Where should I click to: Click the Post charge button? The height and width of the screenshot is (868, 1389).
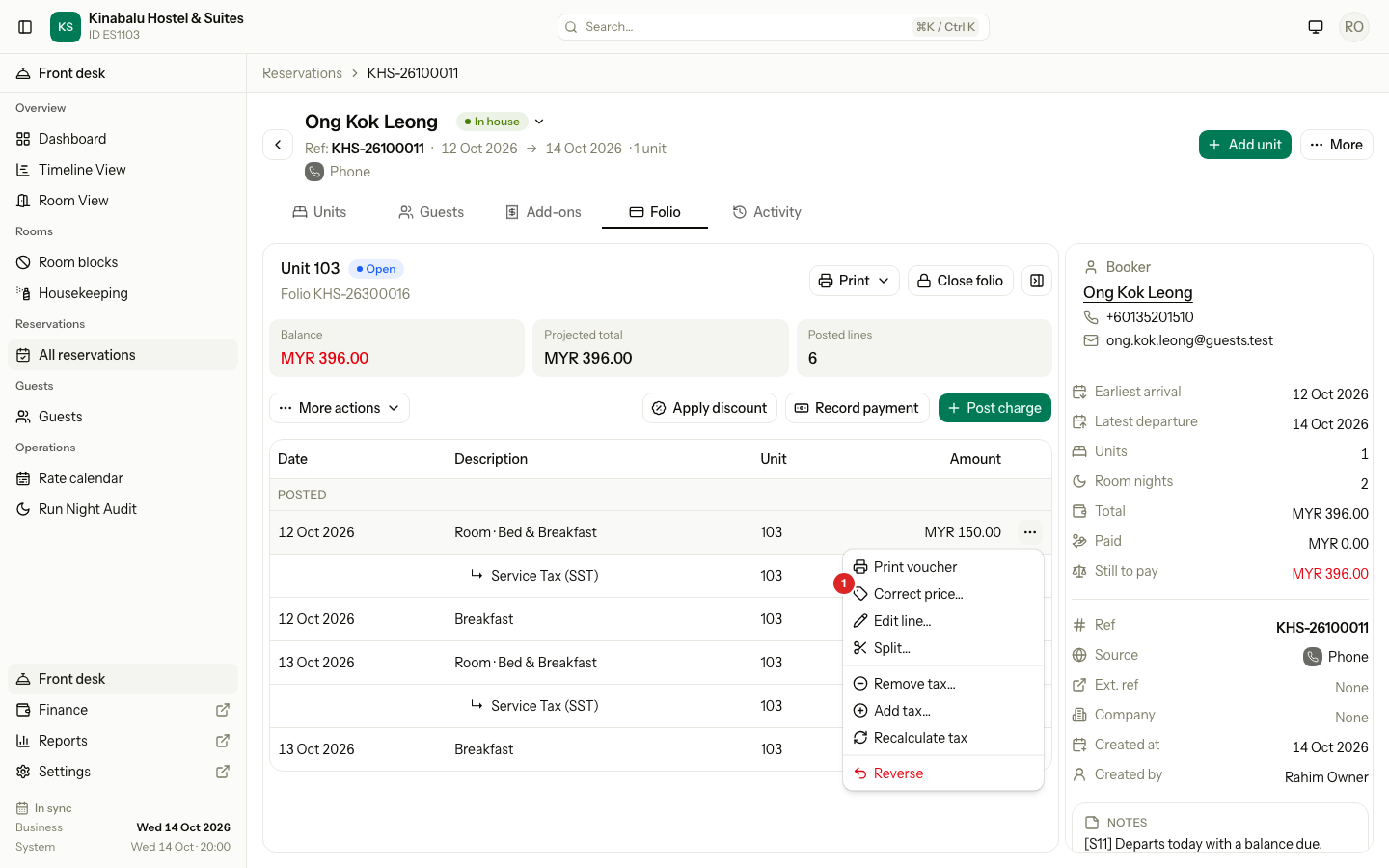(x=994, y=408)
